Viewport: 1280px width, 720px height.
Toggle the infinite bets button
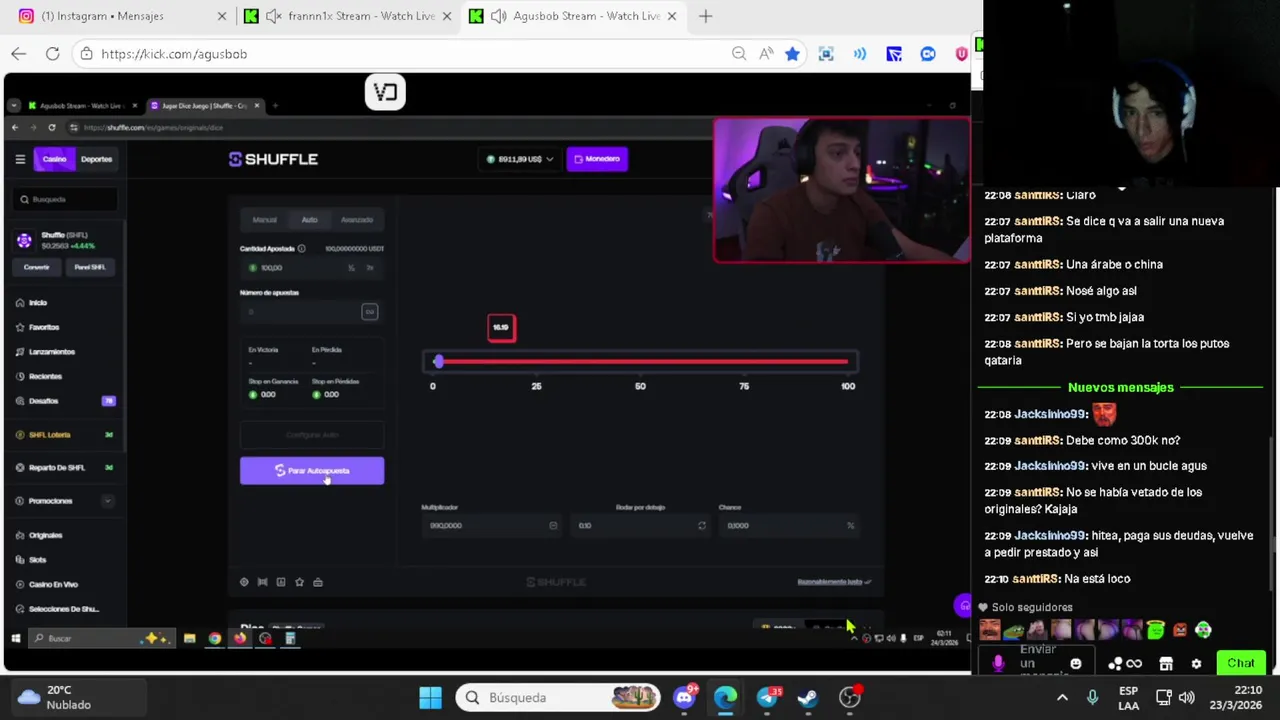coord(369,312)
